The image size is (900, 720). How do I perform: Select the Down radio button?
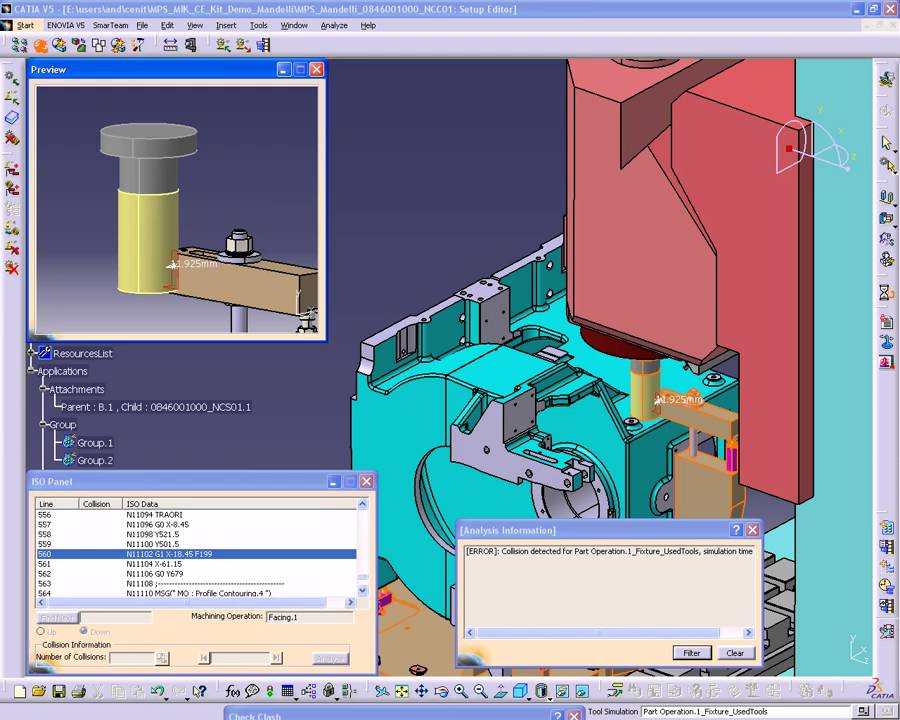[83, 631]
